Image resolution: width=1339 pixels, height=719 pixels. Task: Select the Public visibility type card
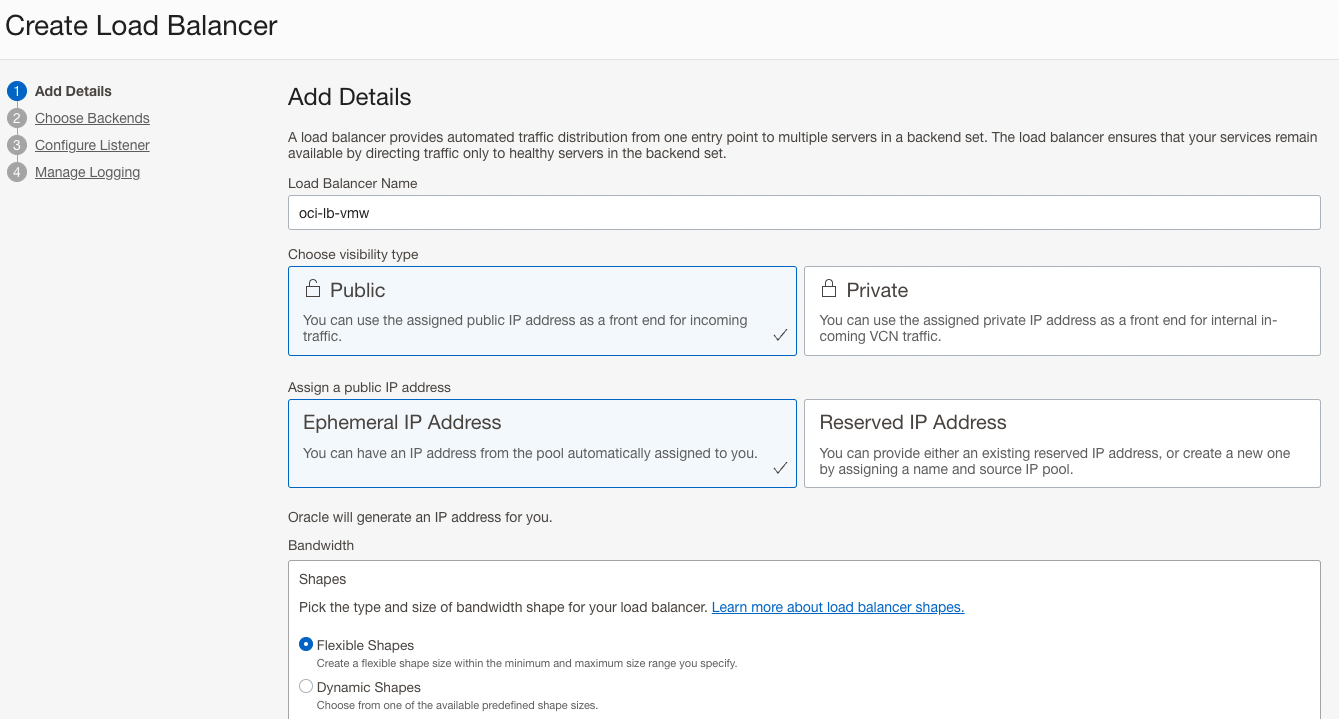pos(542,310)
